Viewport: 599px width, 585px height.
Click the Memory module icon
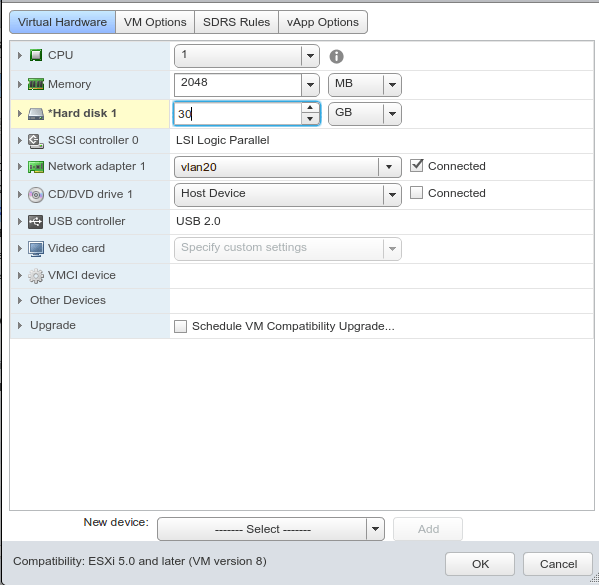pos(36,84)
